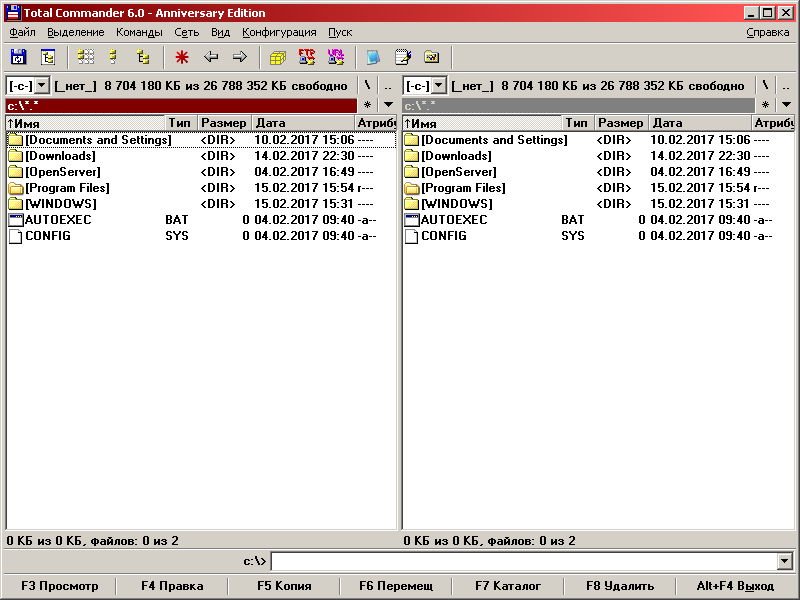
Task: Sort left panel by Размер column
Action: tap(223, 123)
